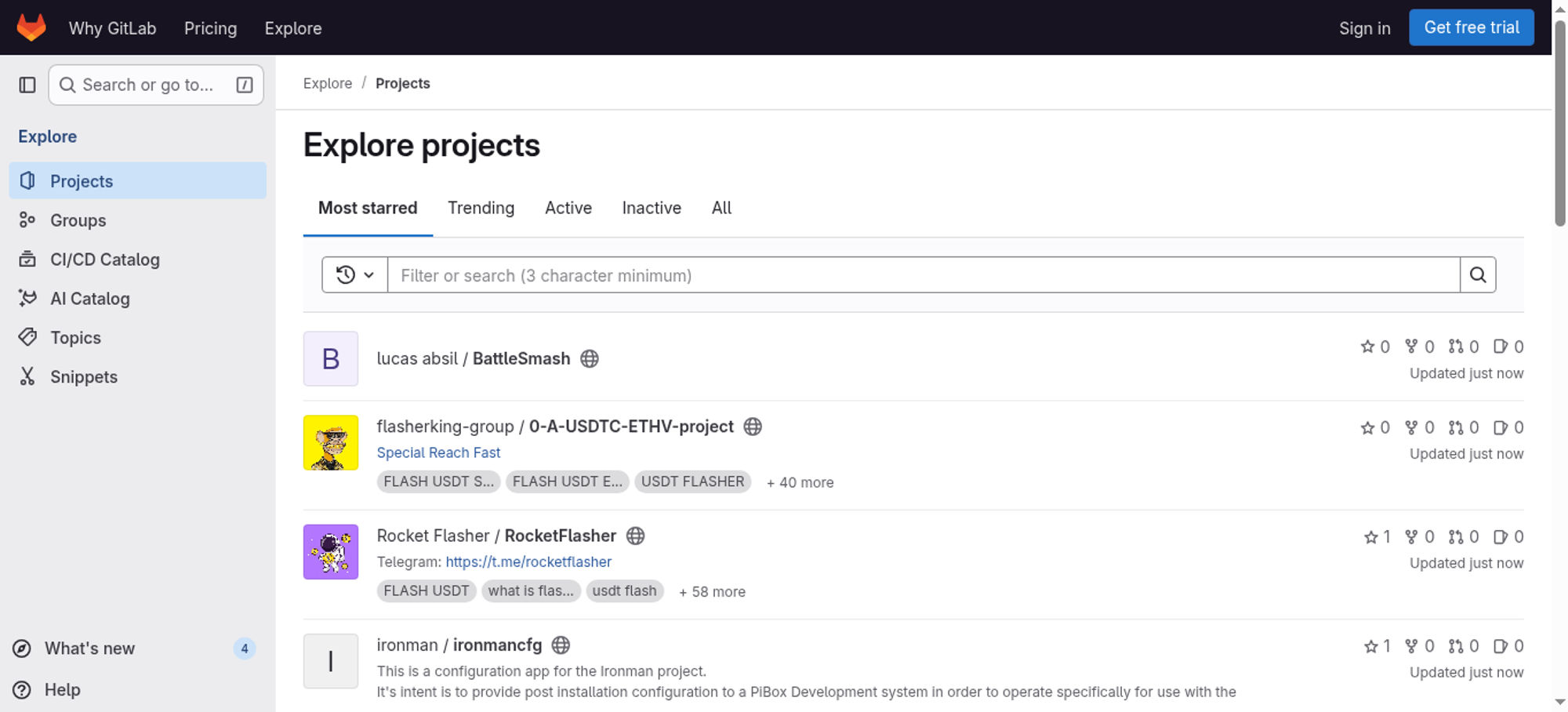Screen dimensions: 1568x712
Task: Open the RocketFlasher astronaut avatar
Action: (x=331, y=552)
